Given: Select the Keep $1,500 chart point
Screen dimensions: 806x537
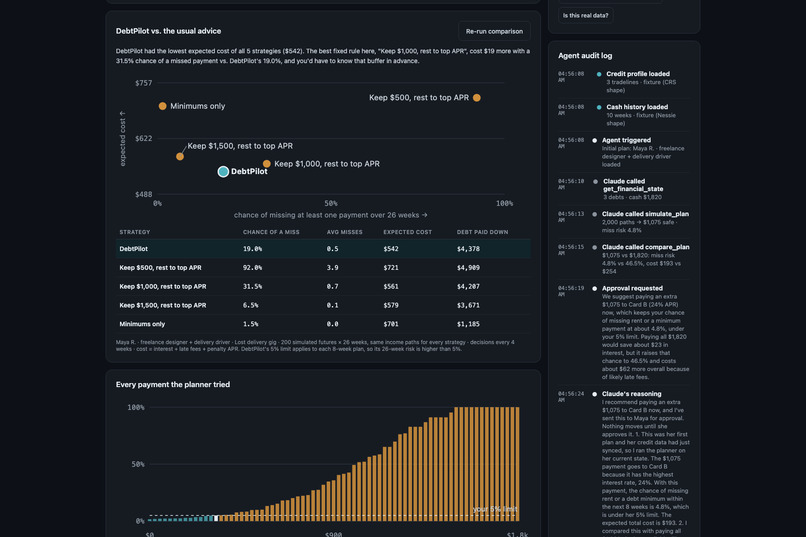Looking at the screenshot, I should [180, 156].
